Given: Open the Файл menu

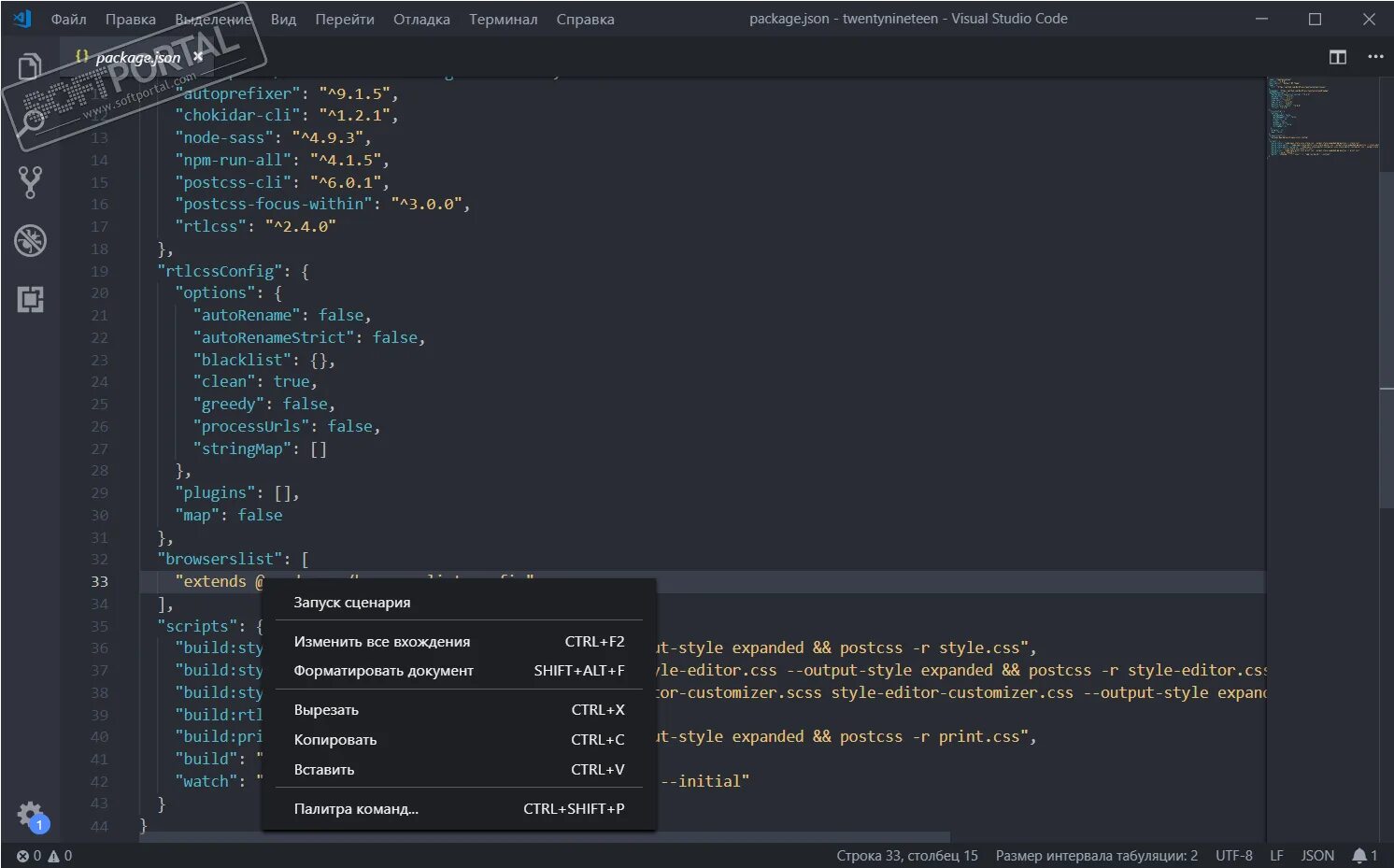Looking at the screenshot, I should tap(68, 19).
